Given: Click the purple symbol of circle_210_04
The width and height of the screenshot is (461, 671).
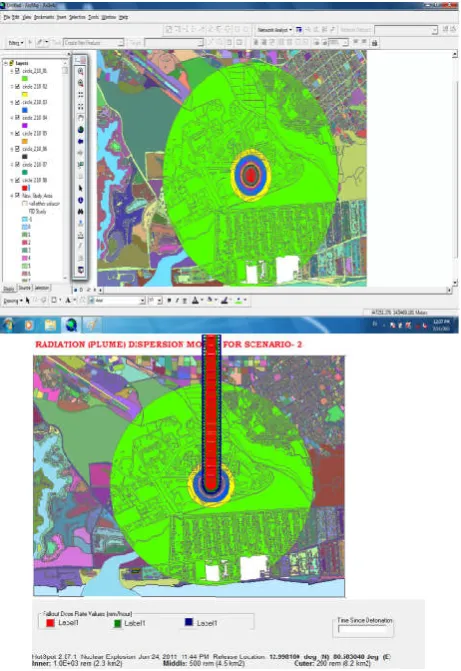Looking at the screenshot, I should pos(25,125).
